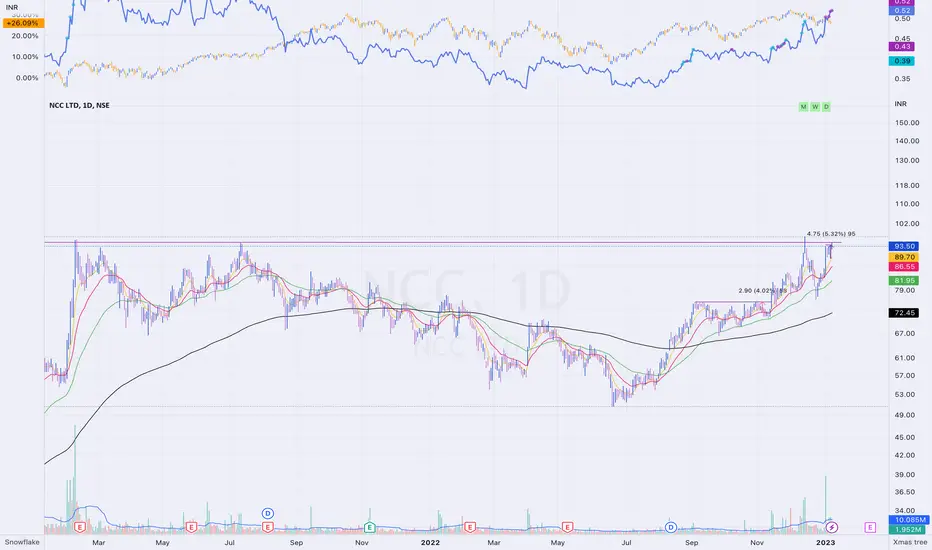This screenshot has height=550, width=932.
Task: Select the black 72.45 moving average label
Action: (904, 313)
